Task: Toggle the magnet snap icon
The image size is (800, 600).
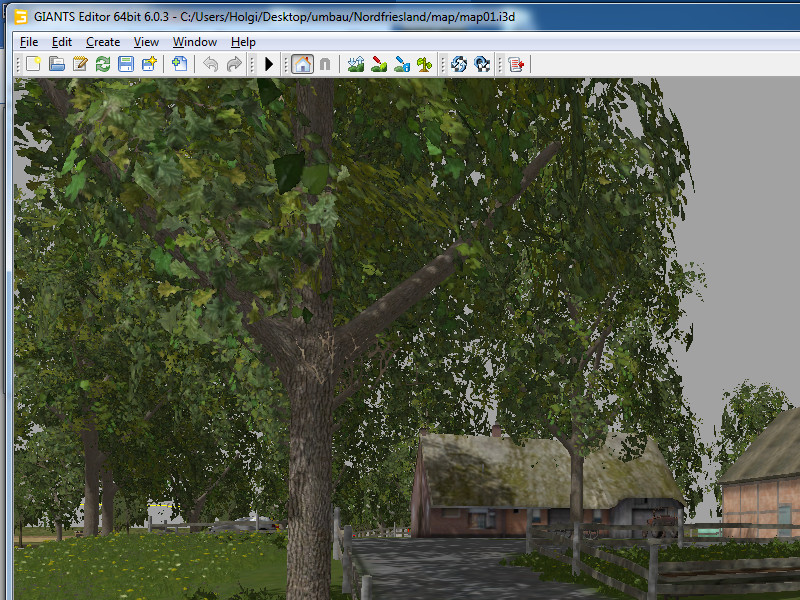Action: pos(325,64)
